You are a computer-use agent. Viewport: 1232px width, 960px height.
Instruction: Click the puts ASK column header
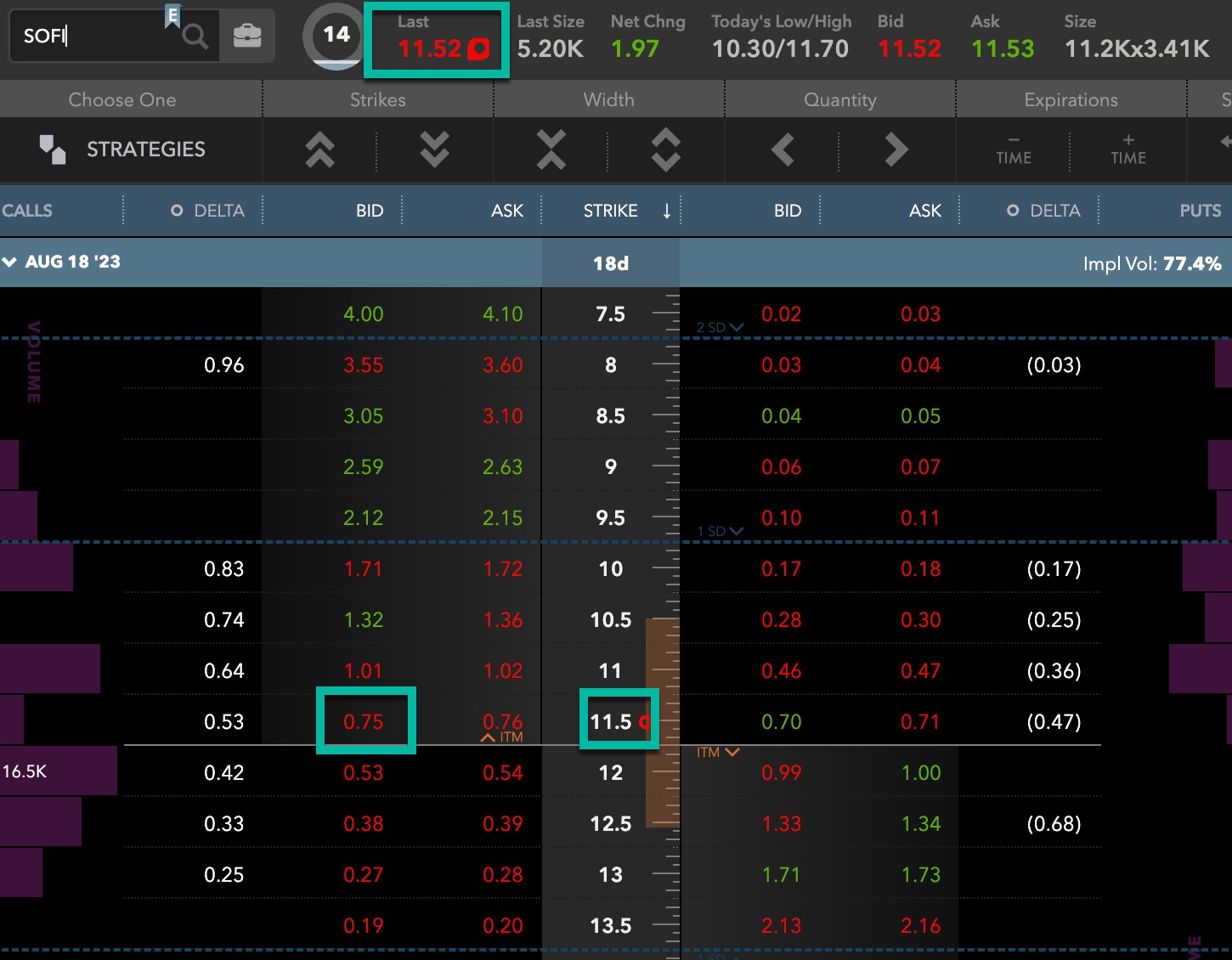[925, 211]
